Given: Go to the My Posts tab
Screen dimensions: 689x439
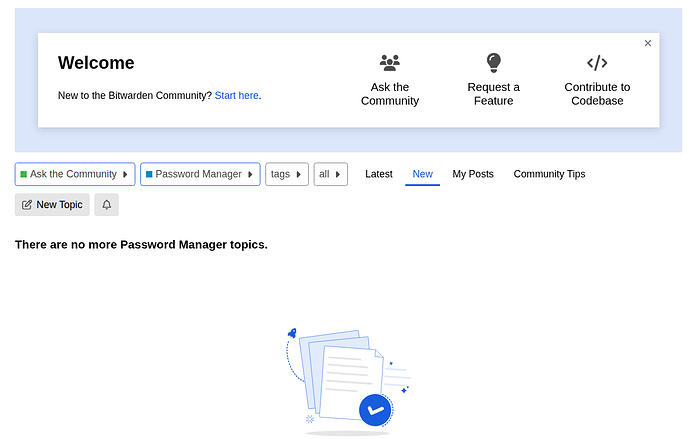Looking at the screenshot, I should click(473, 174).
